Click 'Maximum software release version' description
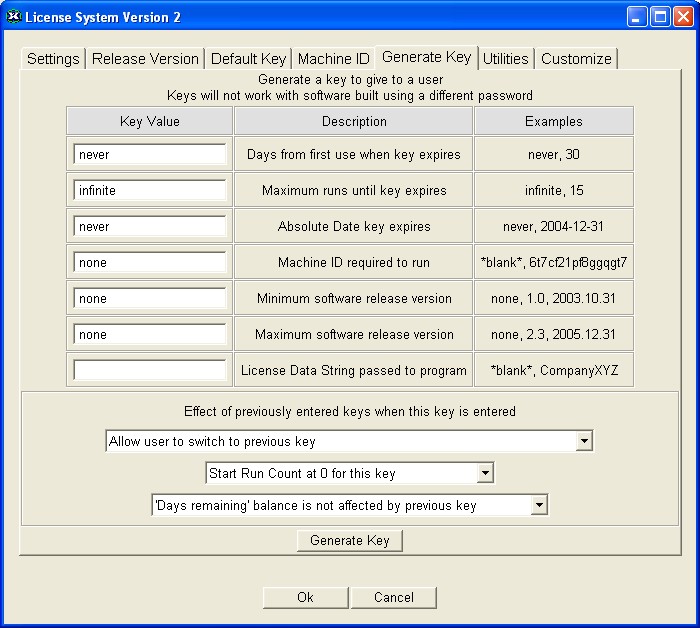Viewport: 700px width, 628px height. tap(354, 334)
